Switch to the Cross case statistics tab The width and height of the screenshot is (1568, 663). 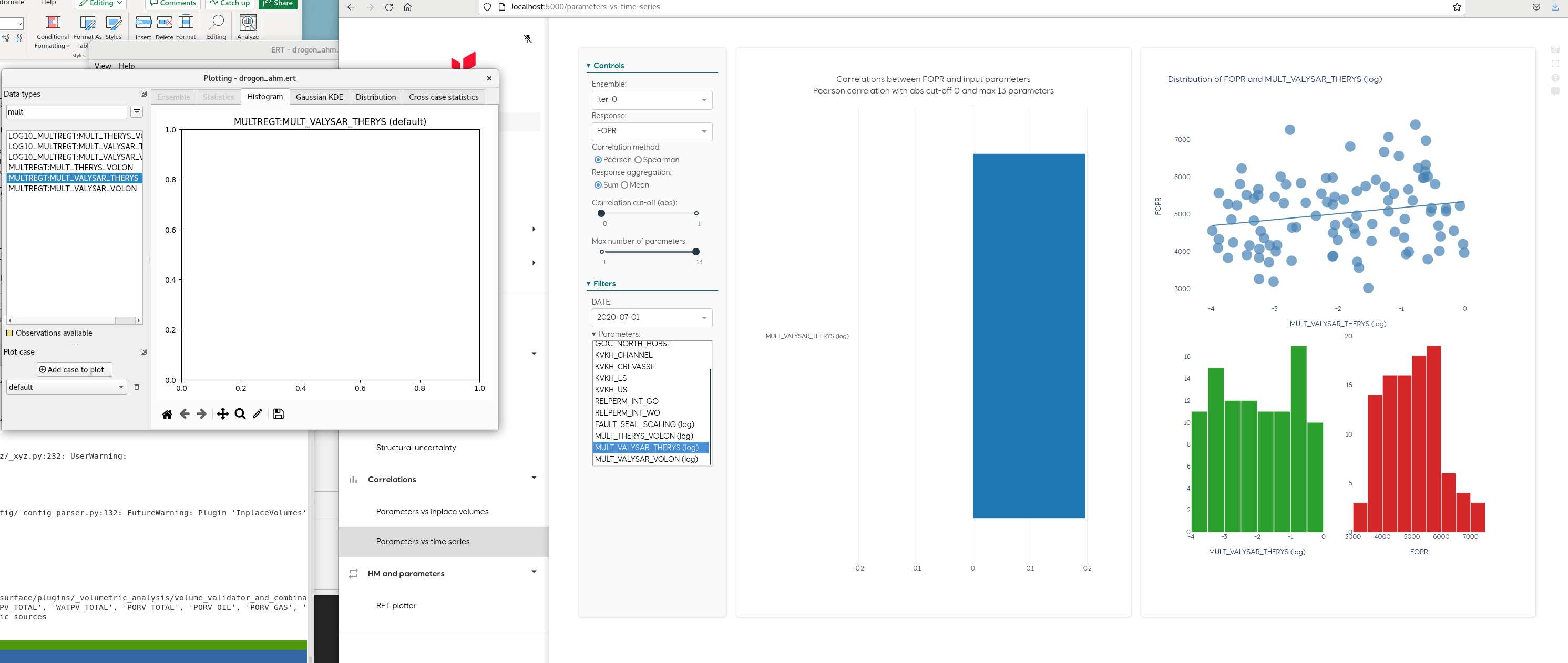point(443,97)
